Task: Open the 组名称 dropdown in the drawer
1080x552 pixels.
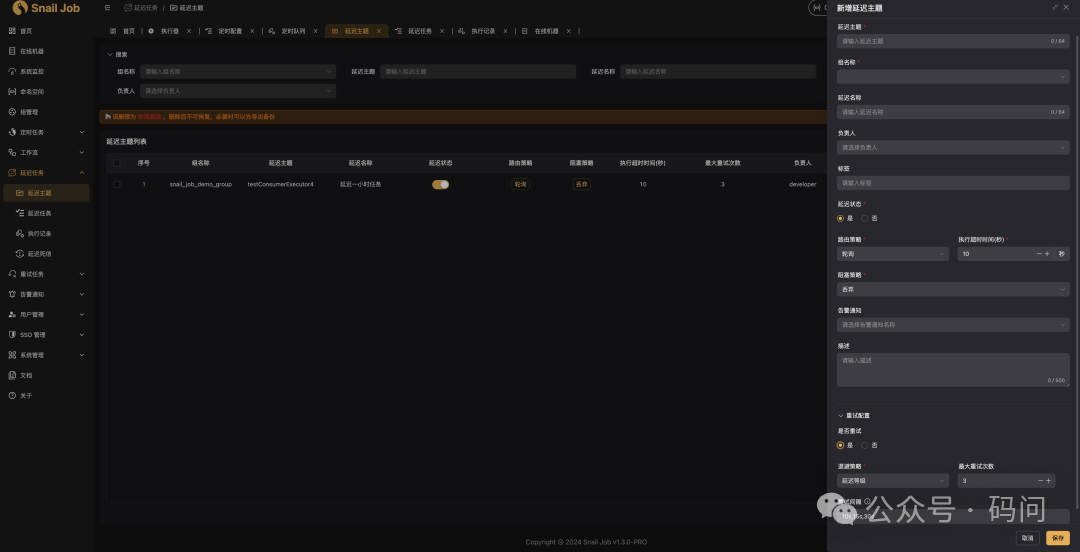Action: point(953,76)
